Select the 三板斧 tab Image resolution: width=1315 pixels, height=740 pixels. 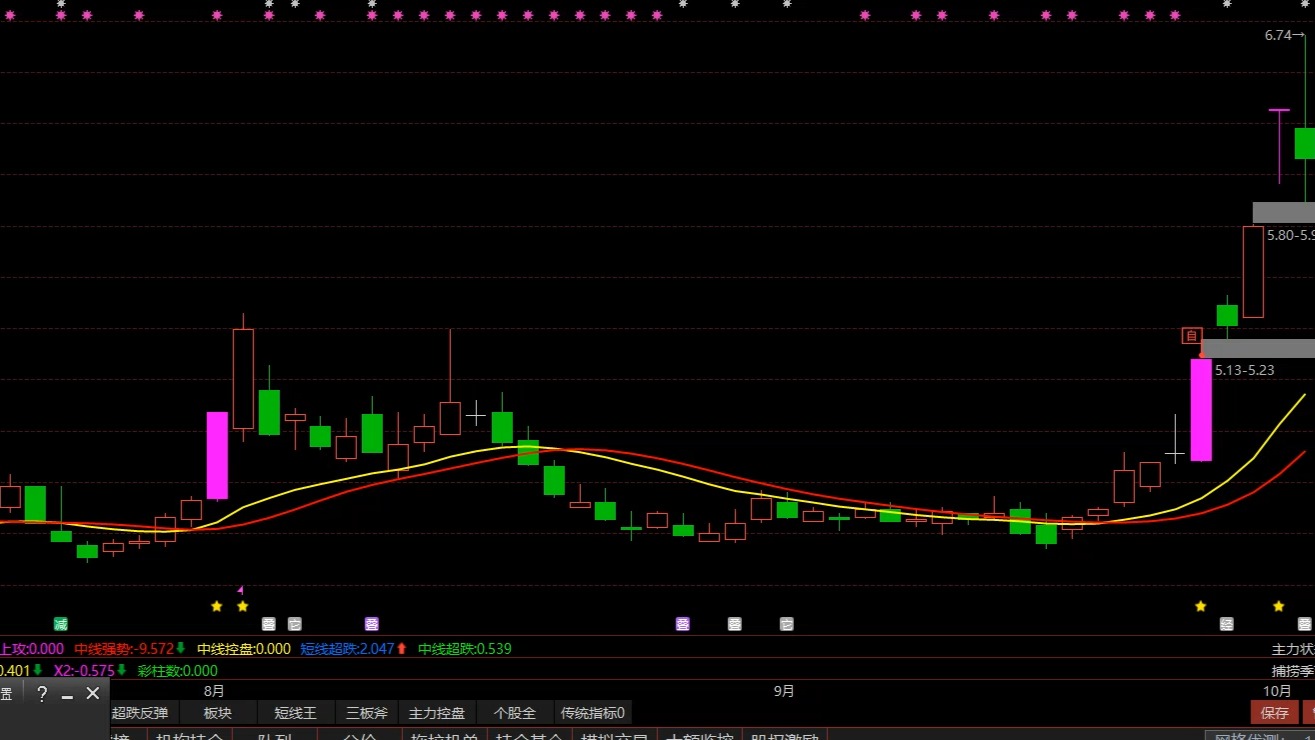pyautogui.click(x=366, y=713)
